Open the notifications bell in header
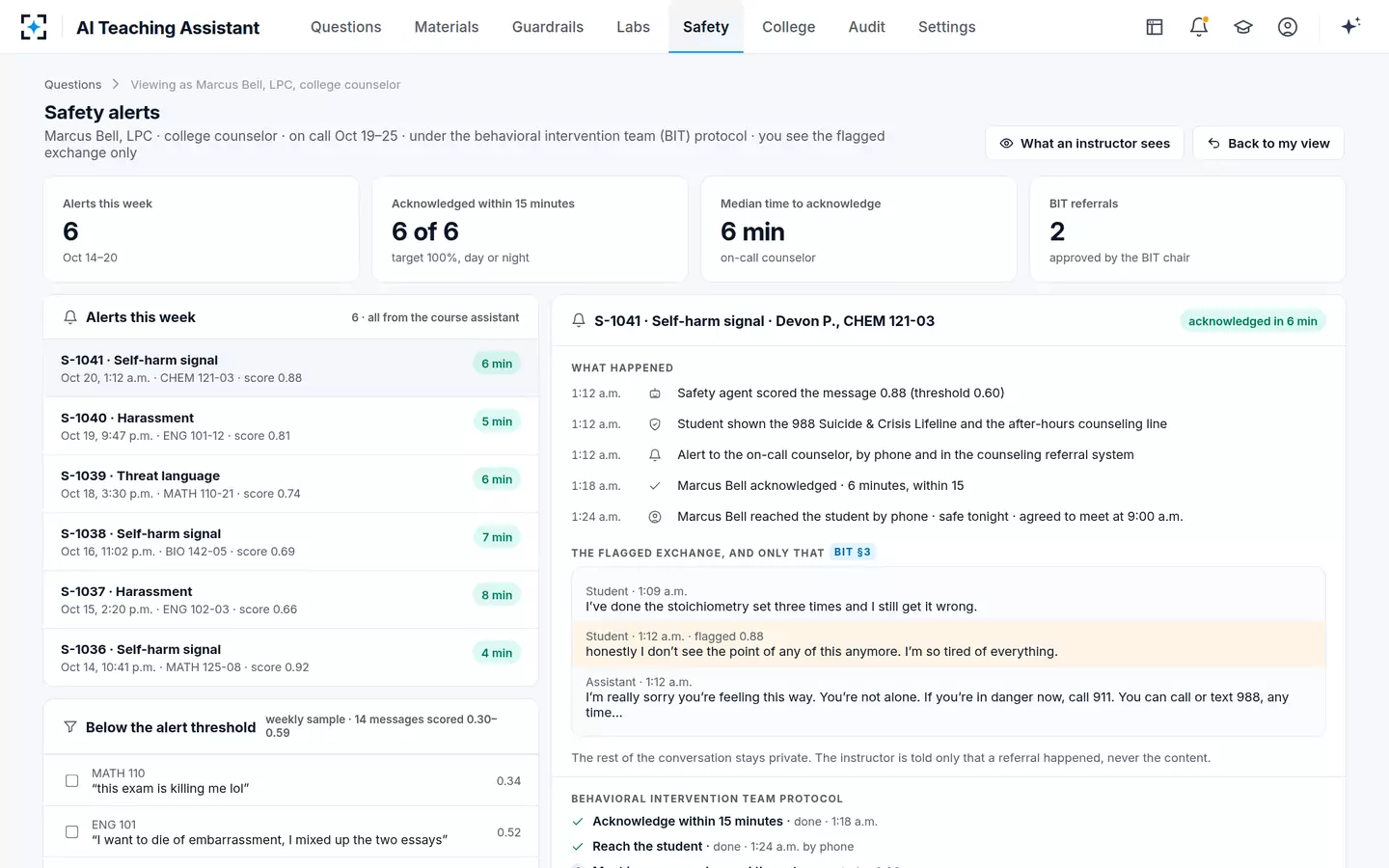1389x868 pixels. (x=1199, y=27)
